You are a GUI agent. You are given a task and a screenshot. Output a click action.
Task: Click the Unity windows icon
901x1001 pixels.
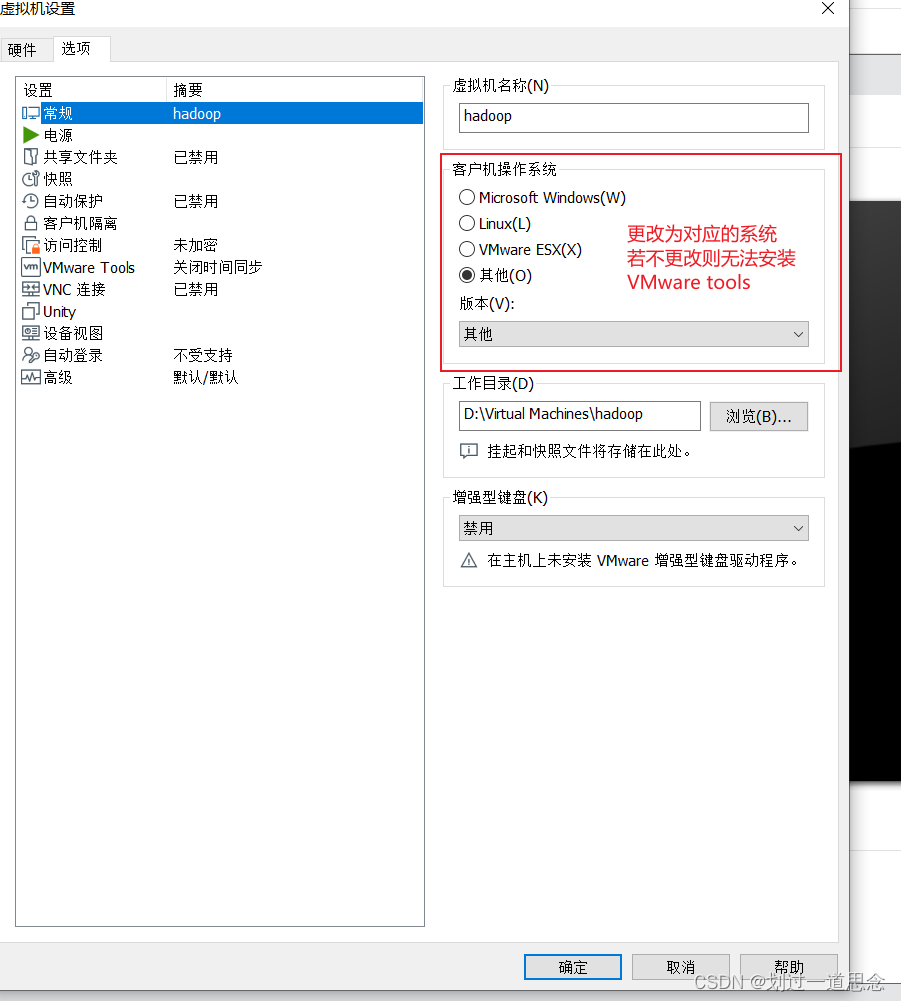click(31, 312)
